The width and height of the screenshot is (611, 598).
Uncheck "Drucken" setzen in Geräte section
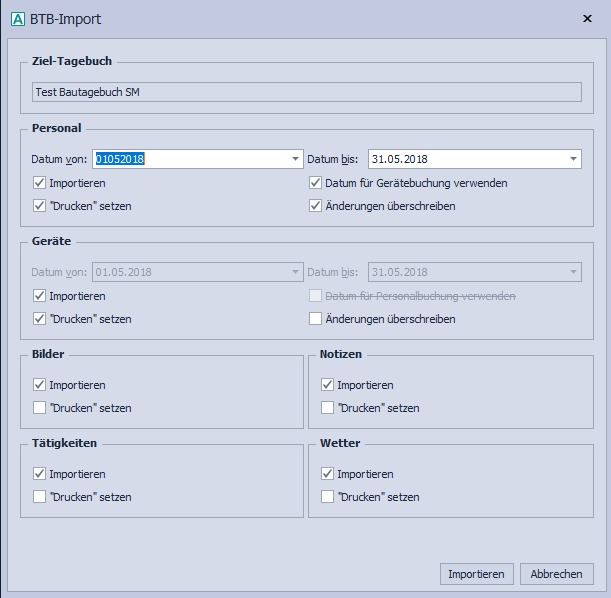tap(39, 319)
